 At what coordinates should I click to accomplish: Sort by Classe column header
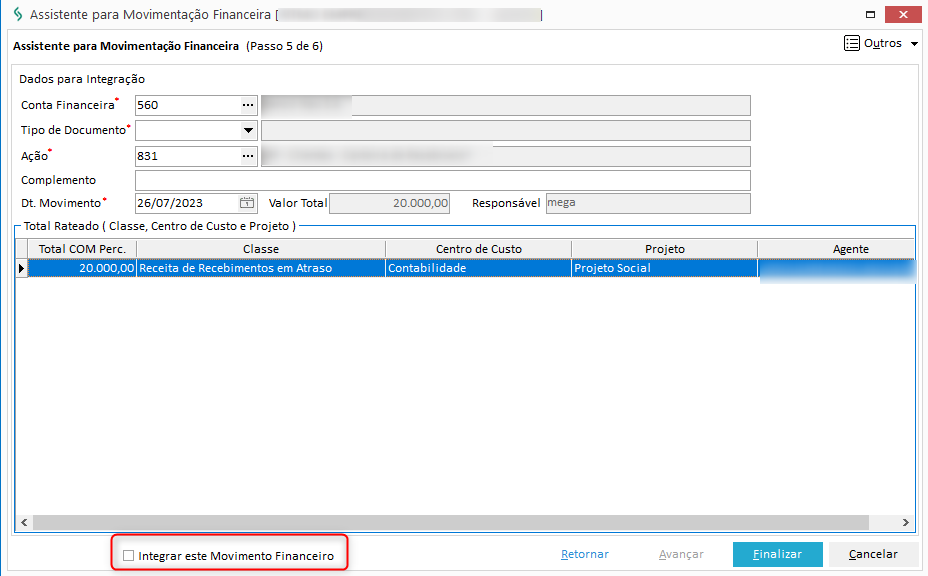(x=260, y=249)
